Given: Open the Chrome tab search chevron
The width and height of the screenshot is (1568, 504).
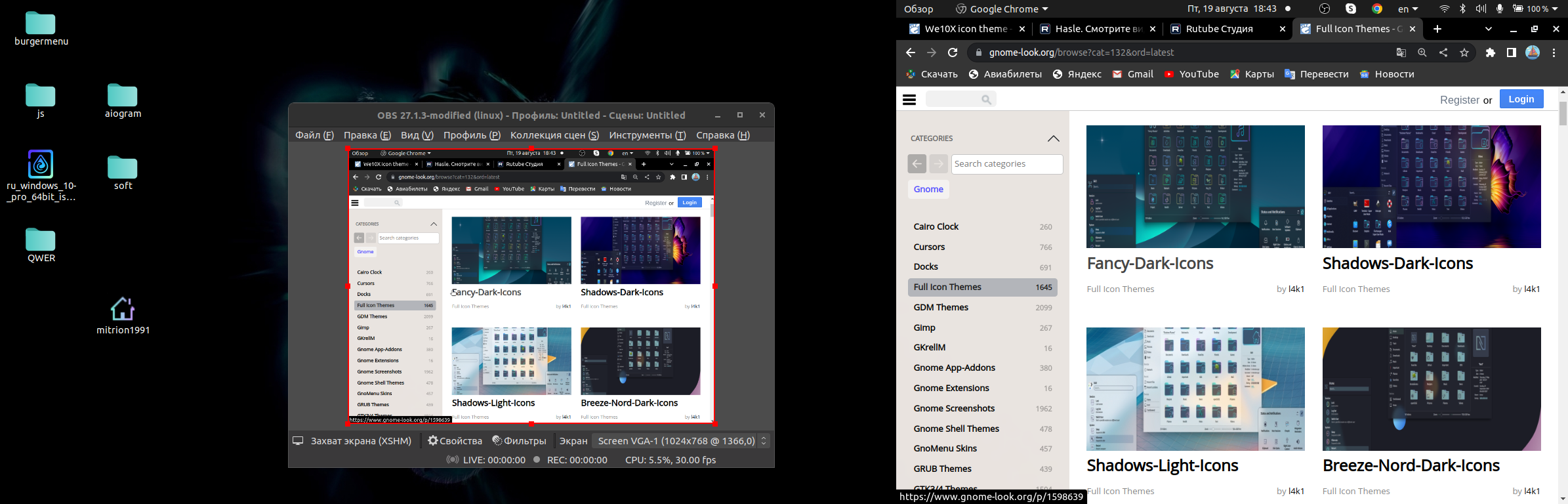Looking at the screenshot, I should point(1489,29).
